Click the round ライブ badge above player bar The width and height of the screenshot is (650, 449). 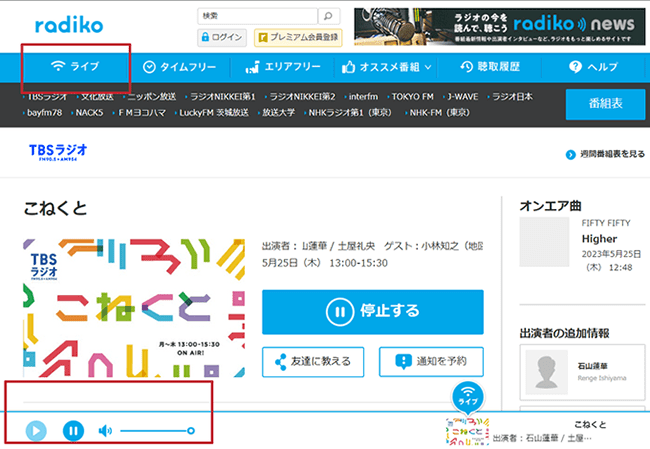(x=468, y=398)
